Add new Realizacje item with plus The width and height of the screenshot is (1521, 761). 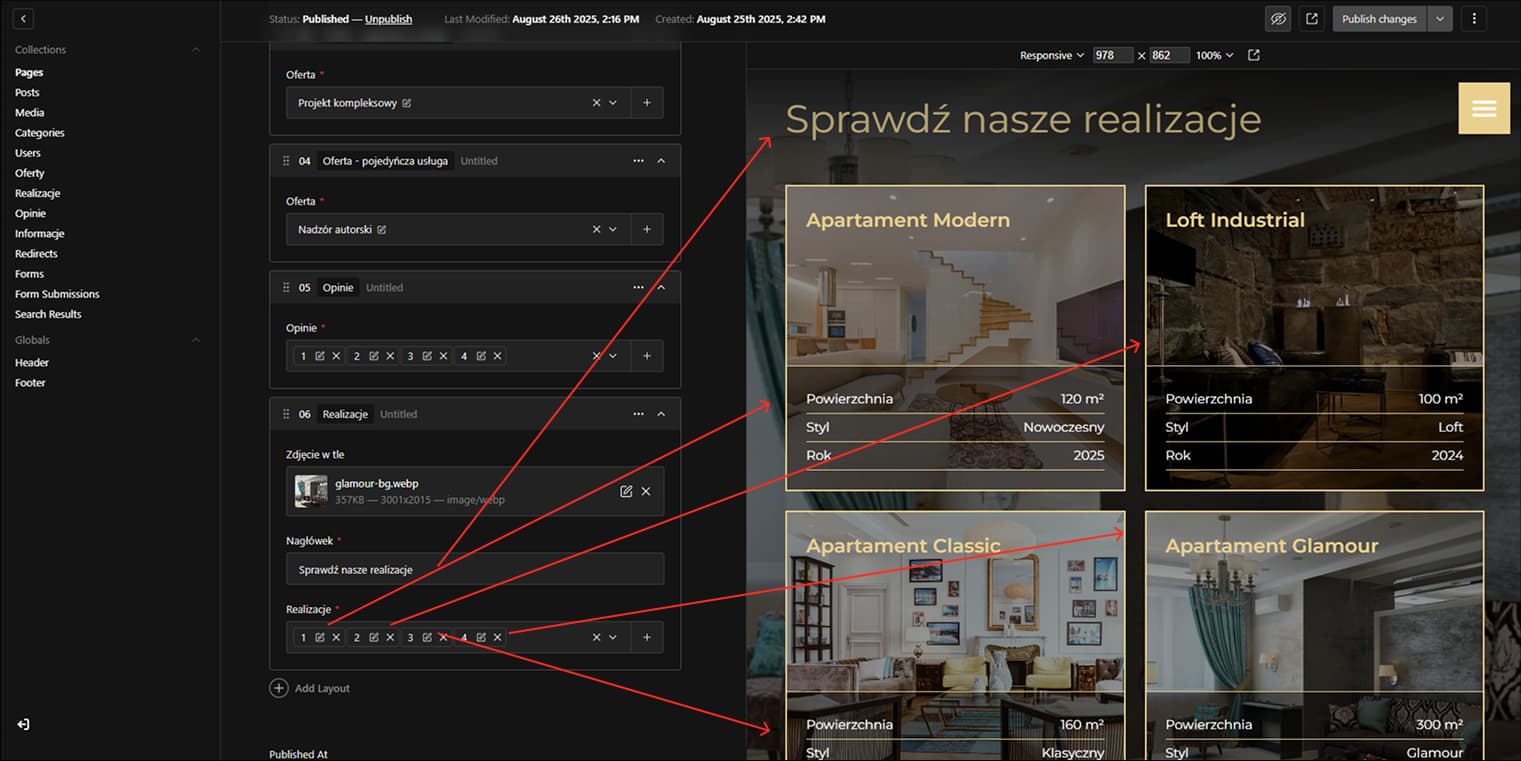click(647, 637)
